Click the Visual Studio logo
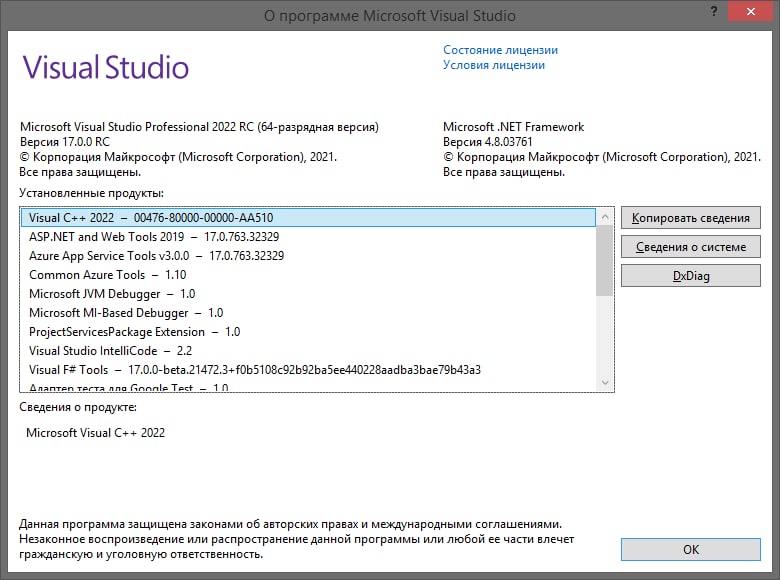The height and width of the screenshot is (580, 780). (105, 67)
